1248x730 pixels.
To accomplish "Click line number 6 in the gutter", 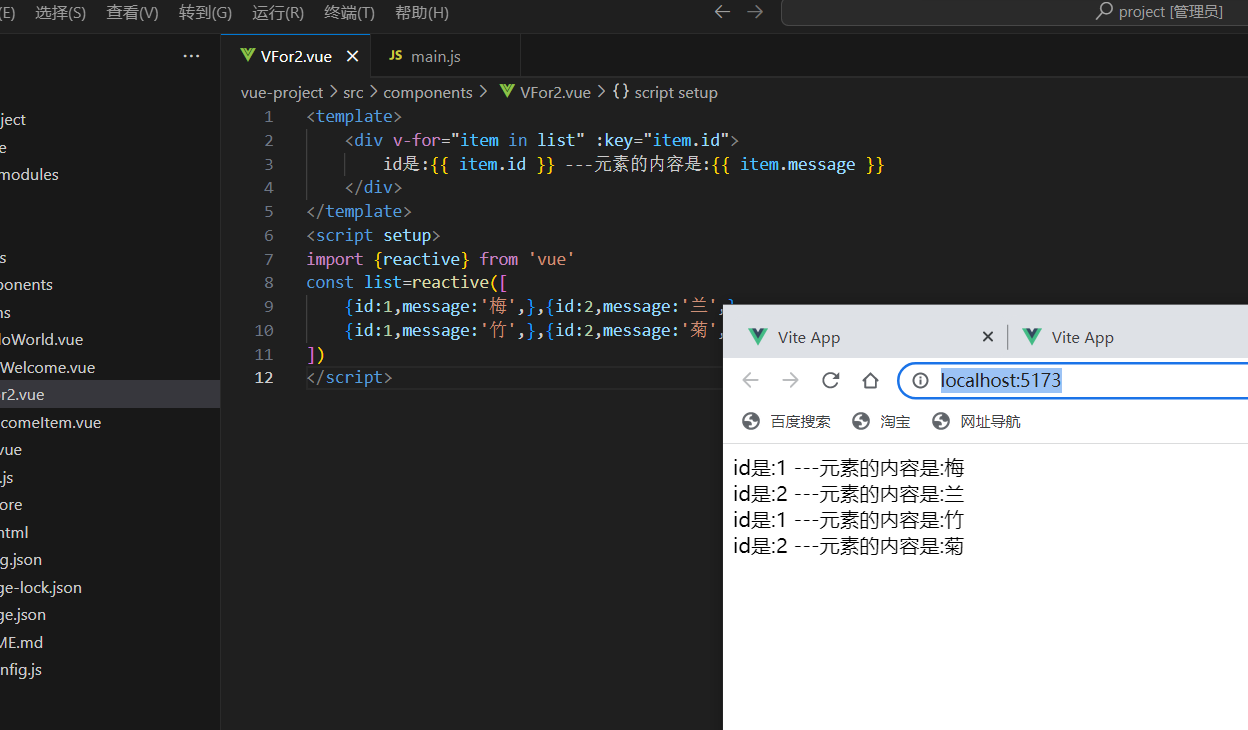I will [x=268, y=235].
